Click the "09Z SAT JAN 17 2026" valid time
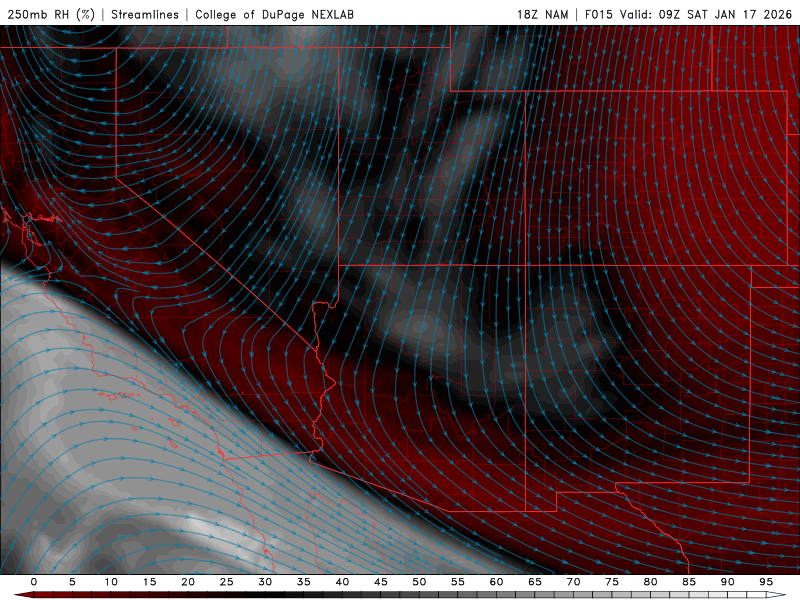 725,14
